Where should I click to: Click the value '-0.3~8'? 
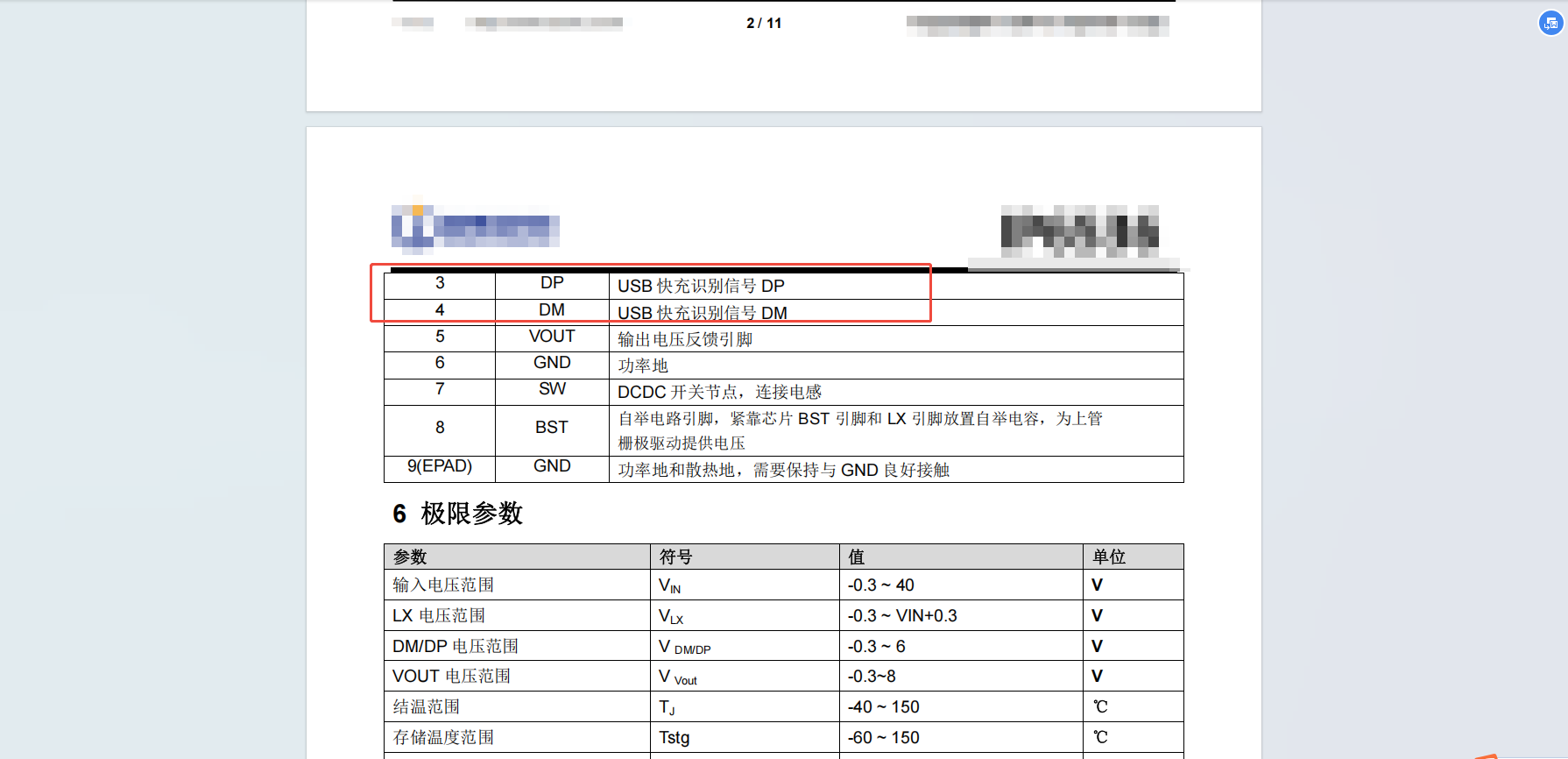click(872, 676)
